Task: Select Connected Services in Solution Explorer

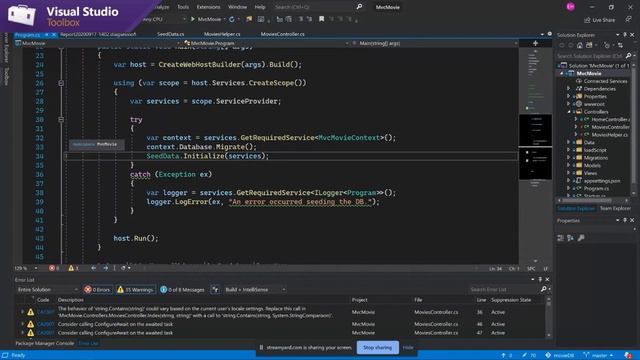Action: tap(605, 81)
